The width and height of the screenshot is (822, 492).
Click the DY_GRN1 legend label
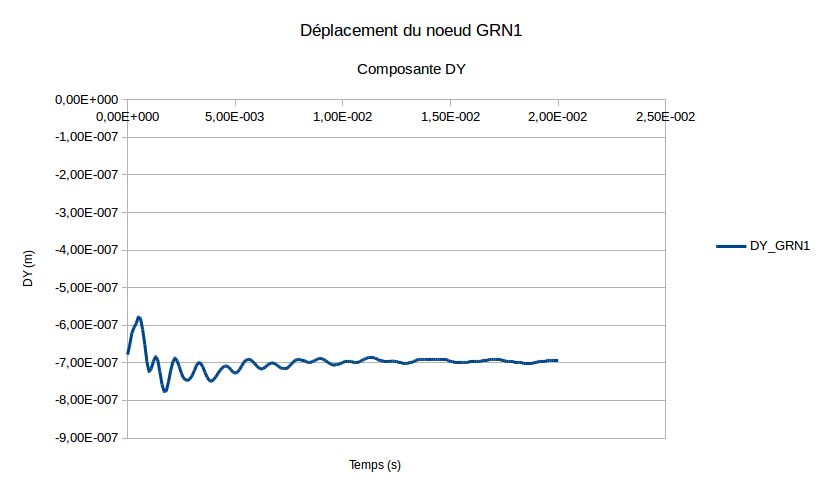pyautogui.click(x=779, y=246)
